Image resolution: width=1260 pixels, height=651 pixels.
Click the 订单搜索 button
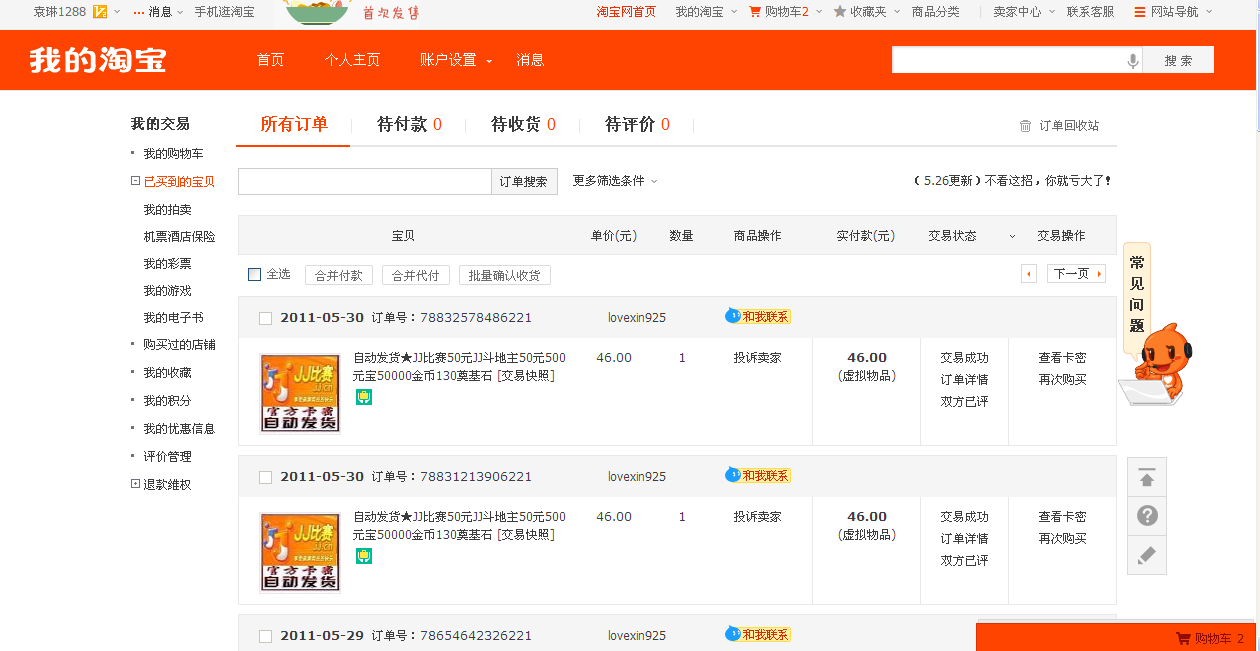[523, 181]
